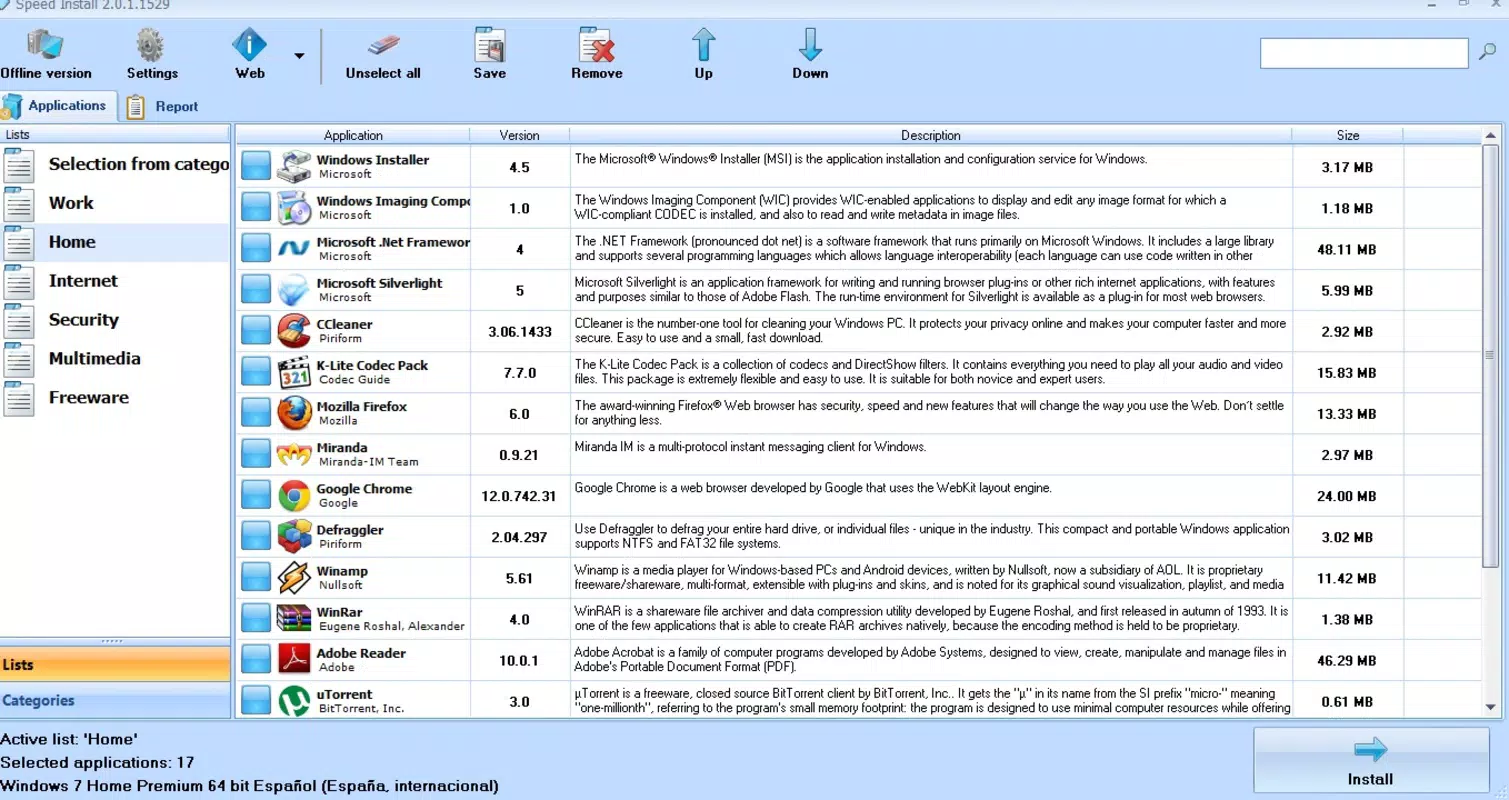Sort by Application column header

coord(353,135)
